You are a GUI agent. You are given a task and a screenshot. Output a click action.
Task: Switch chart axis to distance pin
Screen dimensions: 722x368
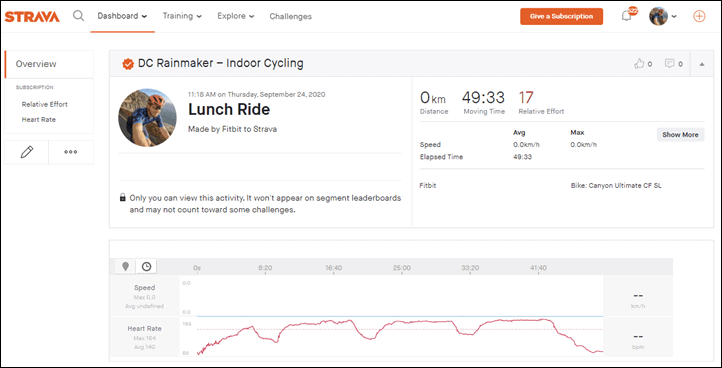[x=125, y=266]
